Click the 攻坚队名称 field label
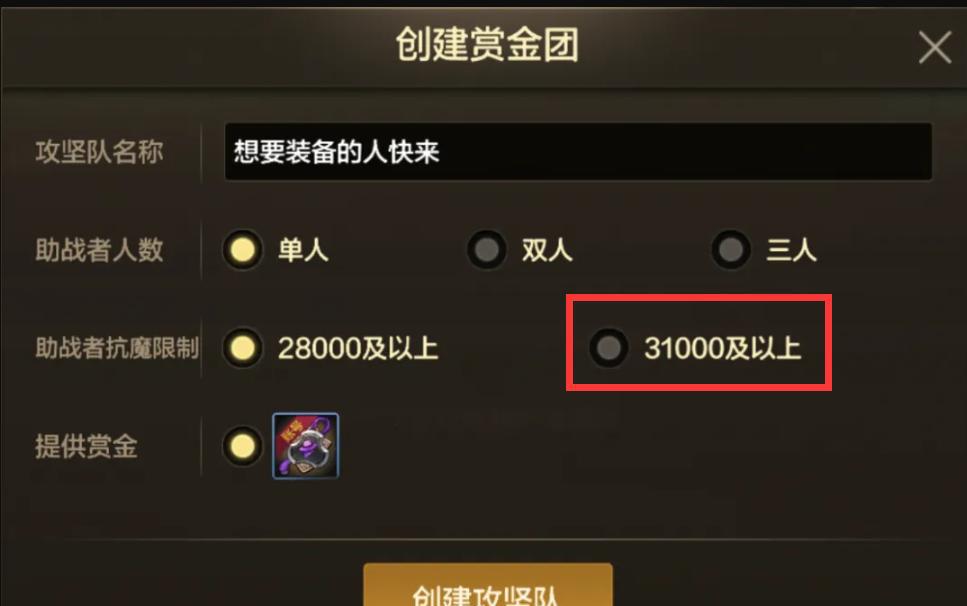Viewport: 967px width, 606px height. [99, 152]
